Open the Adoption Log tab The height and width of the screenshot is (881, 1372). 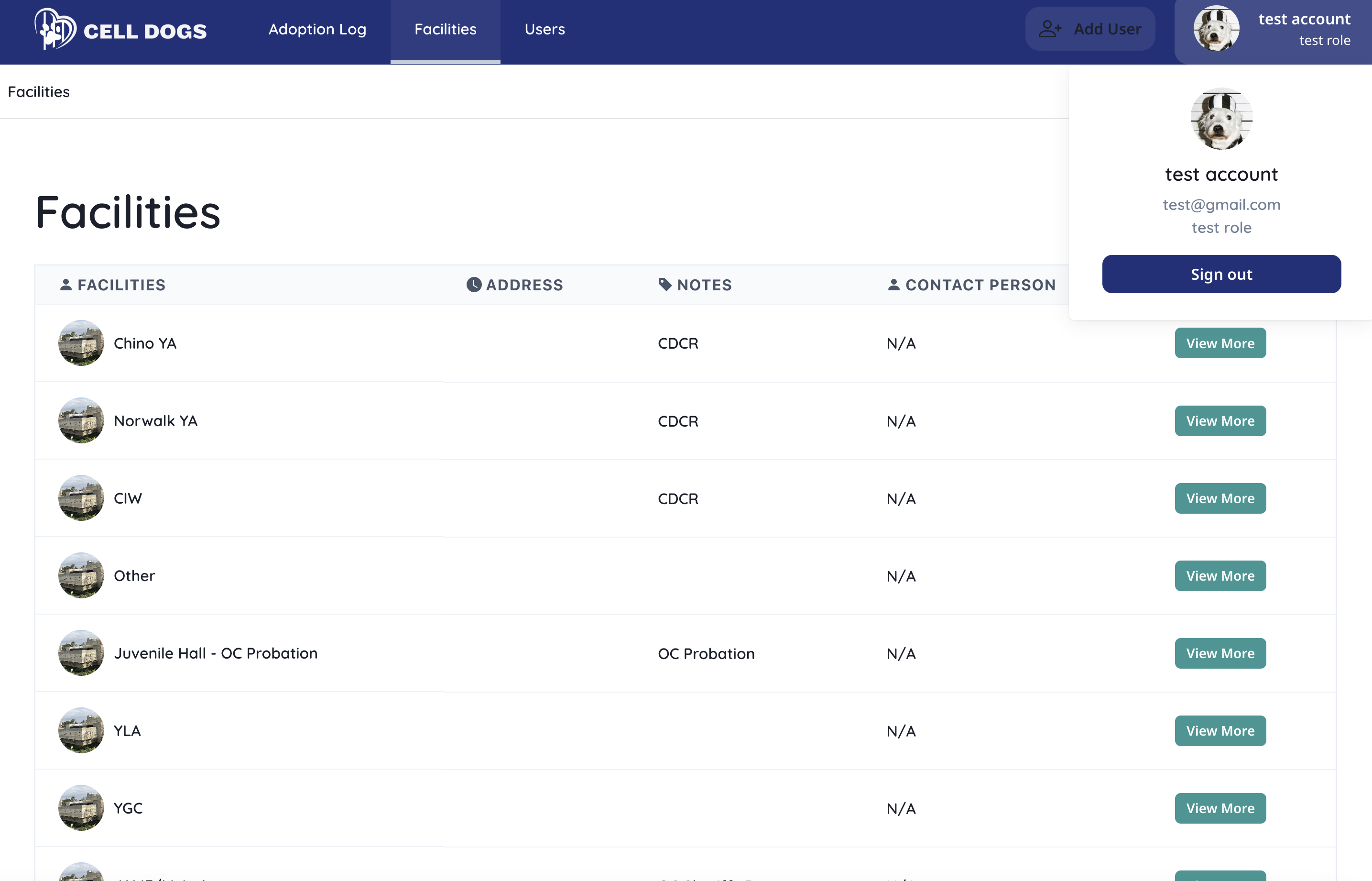click(317, 29)
